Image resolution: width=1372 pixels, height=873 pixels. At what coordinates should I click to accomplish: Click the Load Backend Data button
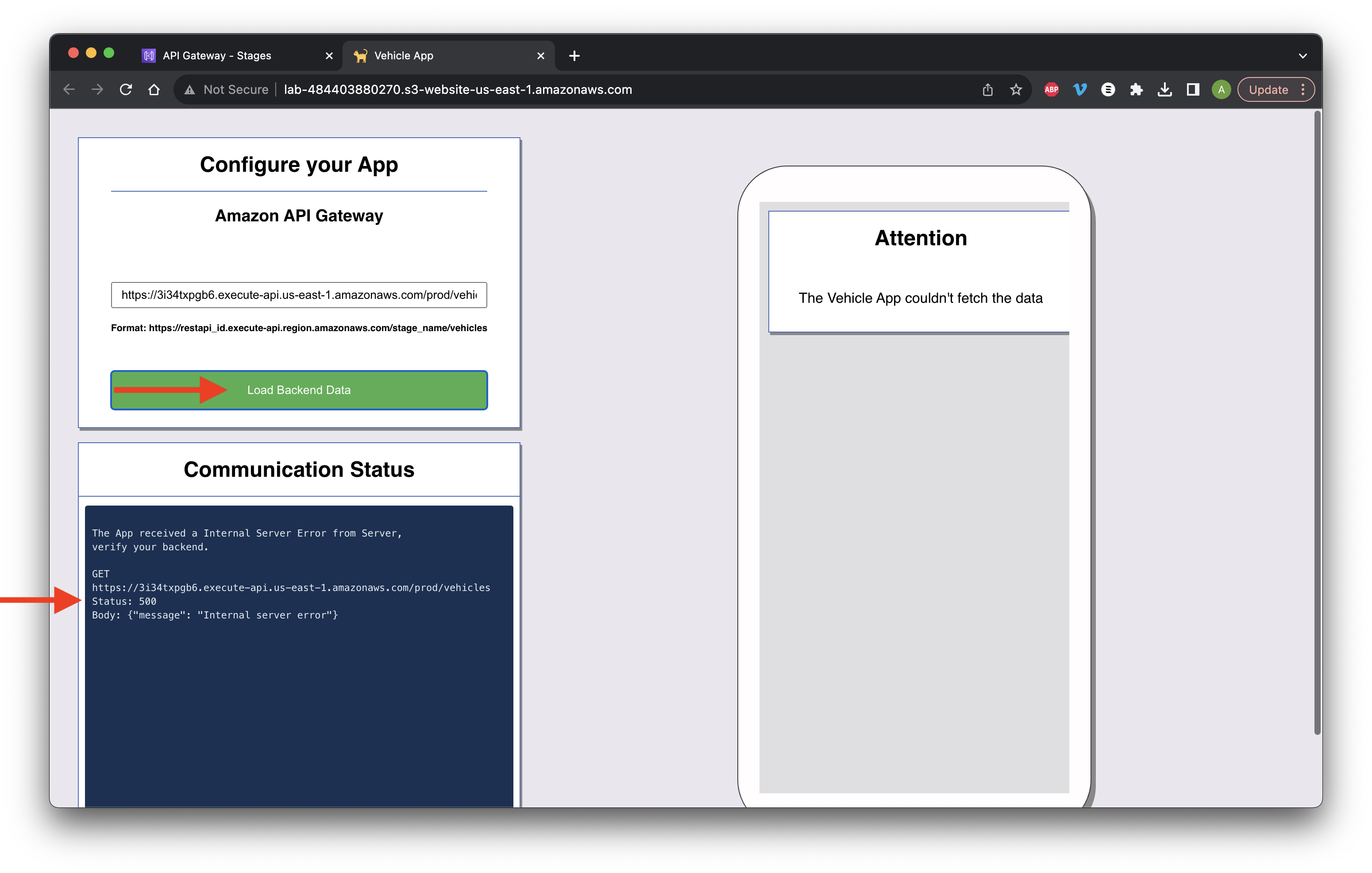pos(299,390)
